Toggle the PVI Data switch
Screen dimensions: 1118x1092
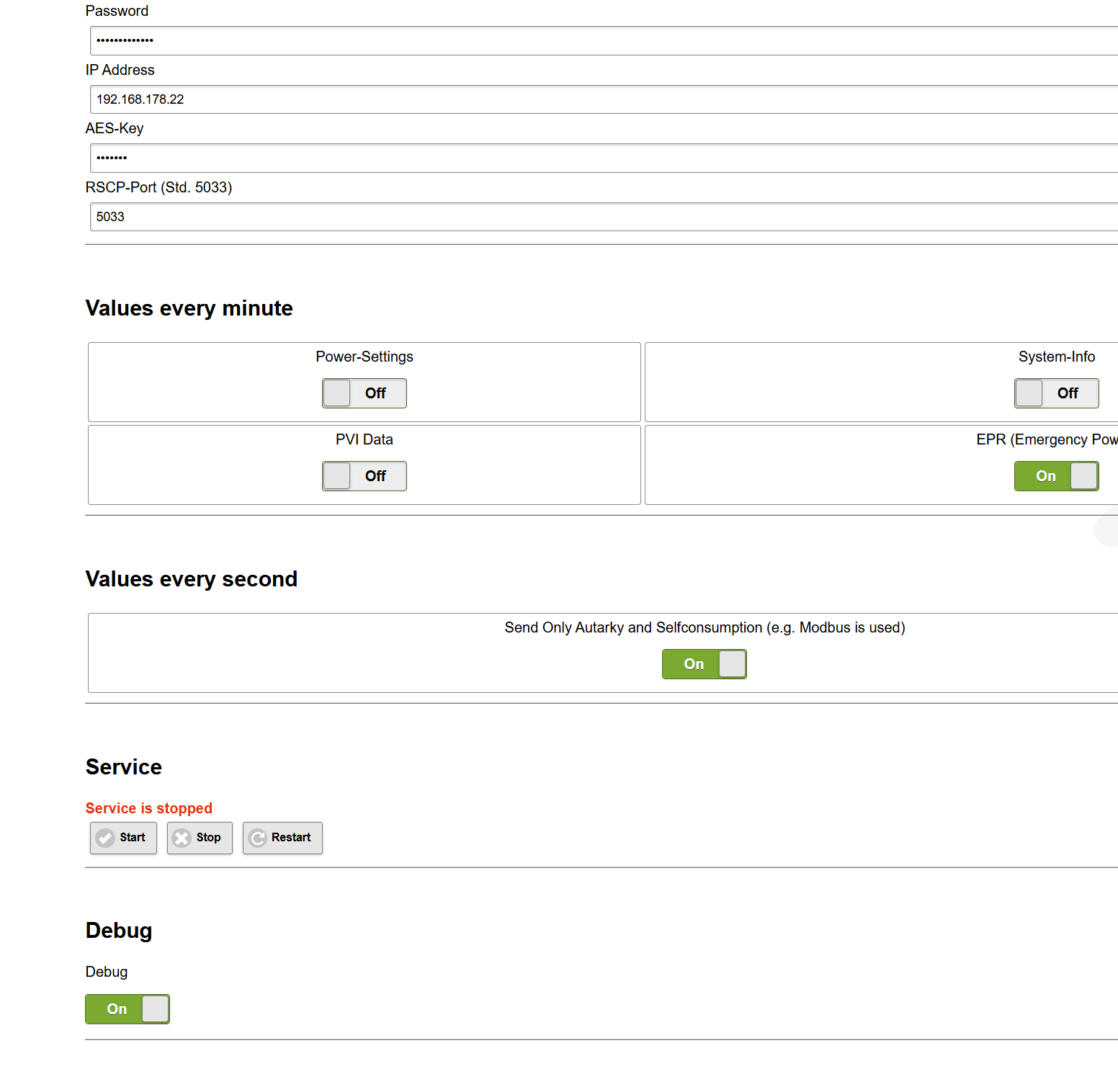pyautogui.click(x=365, y=476)
